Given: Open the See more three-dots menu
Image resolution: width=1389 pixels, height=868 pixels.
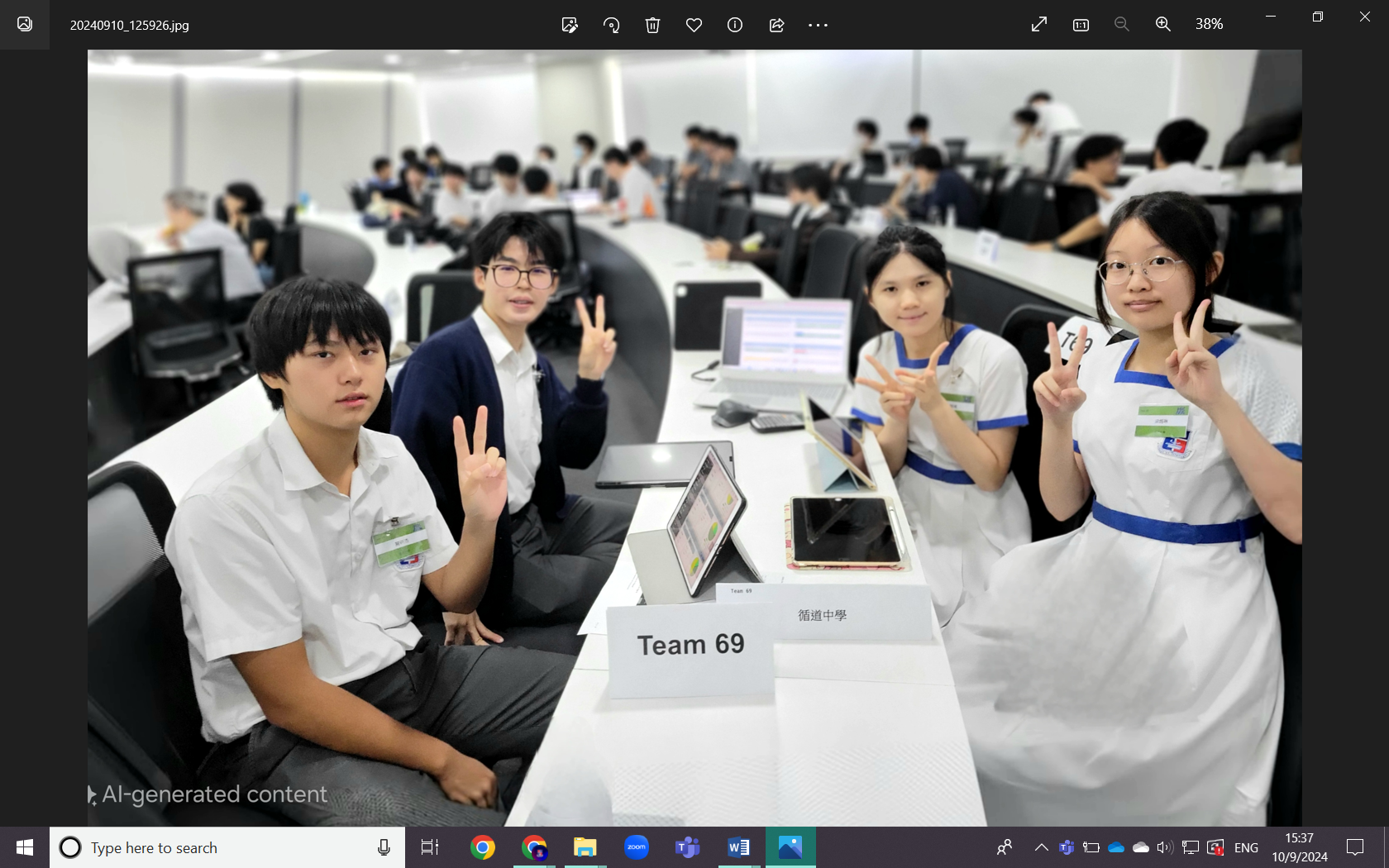Looking at the screenshot, I should click(x=818, y=25).
